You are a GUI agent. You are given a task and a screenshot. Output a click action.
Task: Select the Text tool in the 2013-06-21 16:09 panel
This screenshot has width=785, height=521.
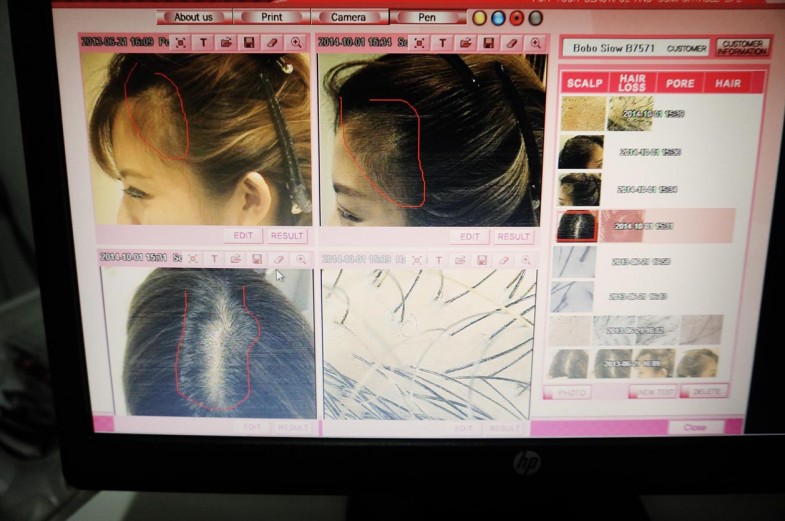(203, 43)
